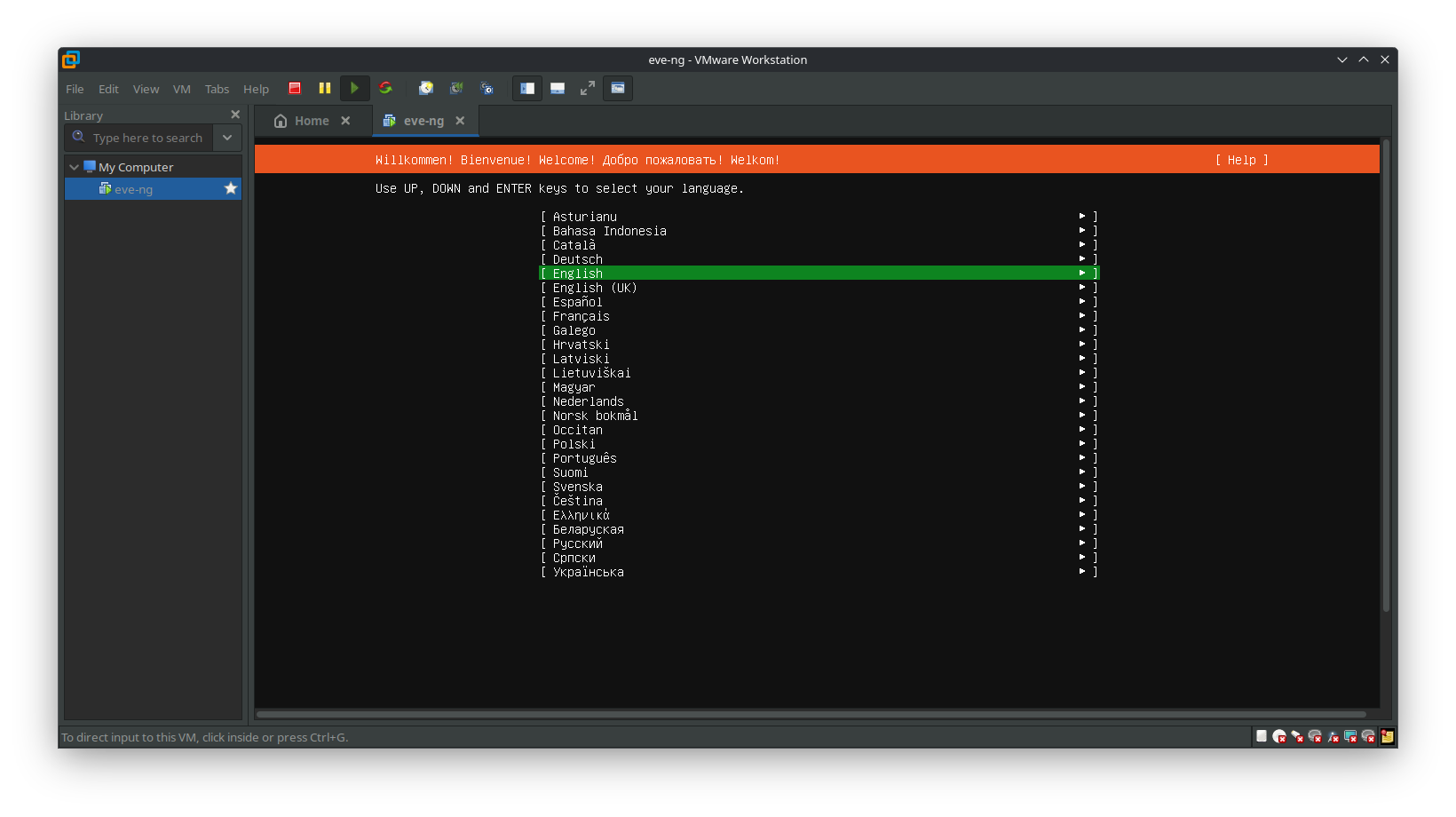The height and width of the screenshot is (817, 1456).
Task: Open the View menu
Action: click(x=146, y=89)
